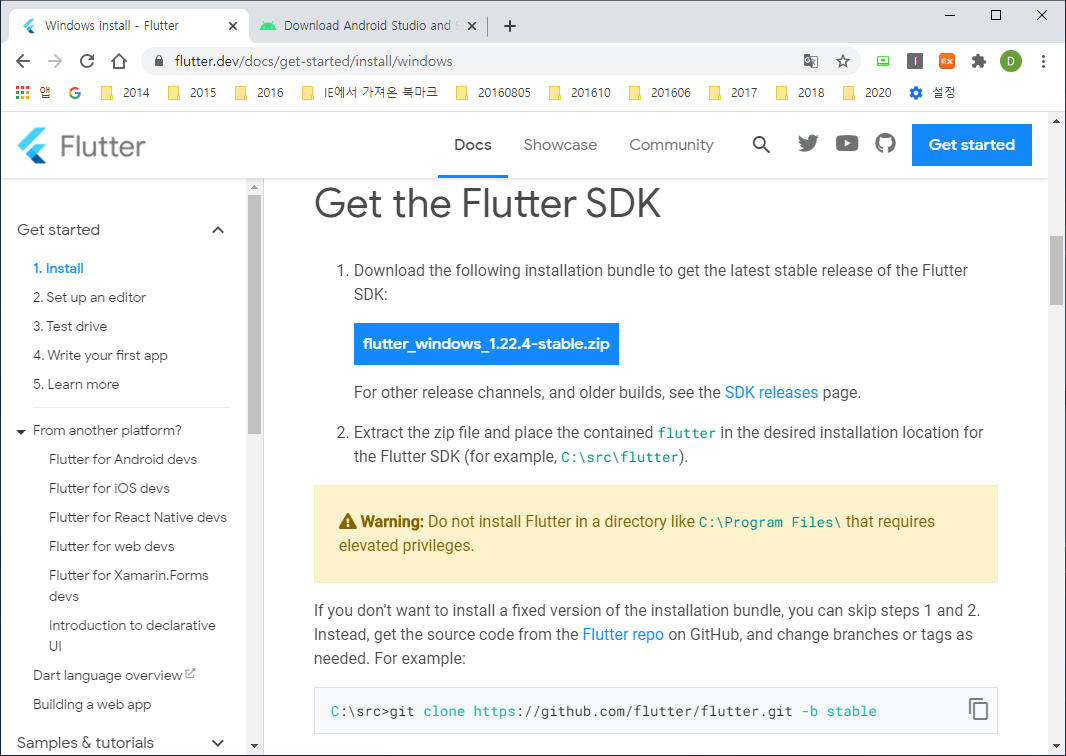This screenshot has width=1066, height=756.
Task: Click the sidebar scrollbar down arrow
Action: [255, 746]
